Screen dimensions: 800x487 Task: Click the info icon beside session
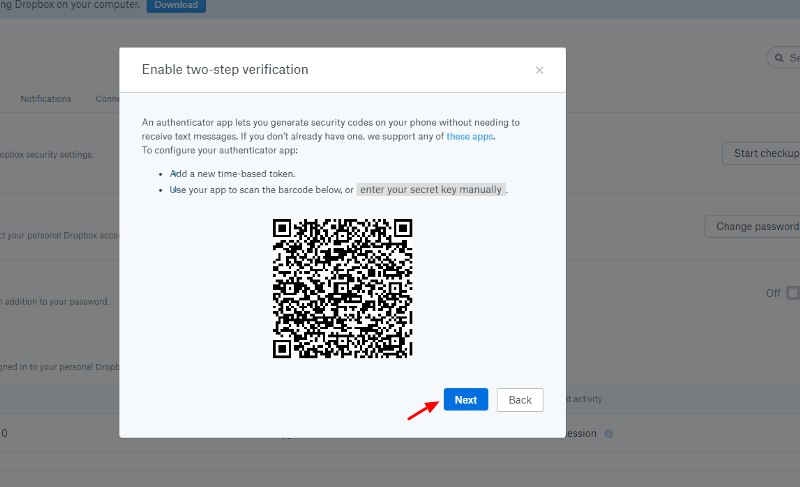(x=608, y=433)
